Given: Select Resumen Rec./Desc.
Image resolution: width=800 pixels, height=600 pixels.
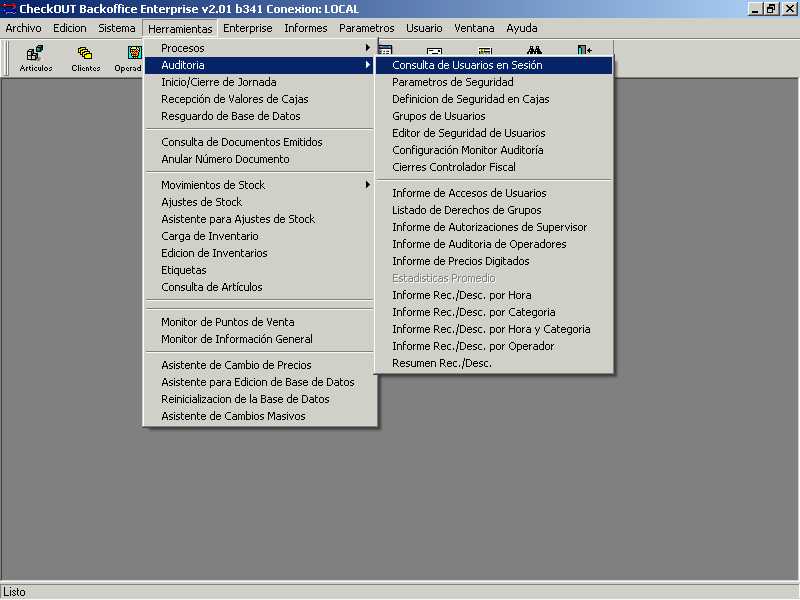Looking at the screenshot, I should point(494,363).
